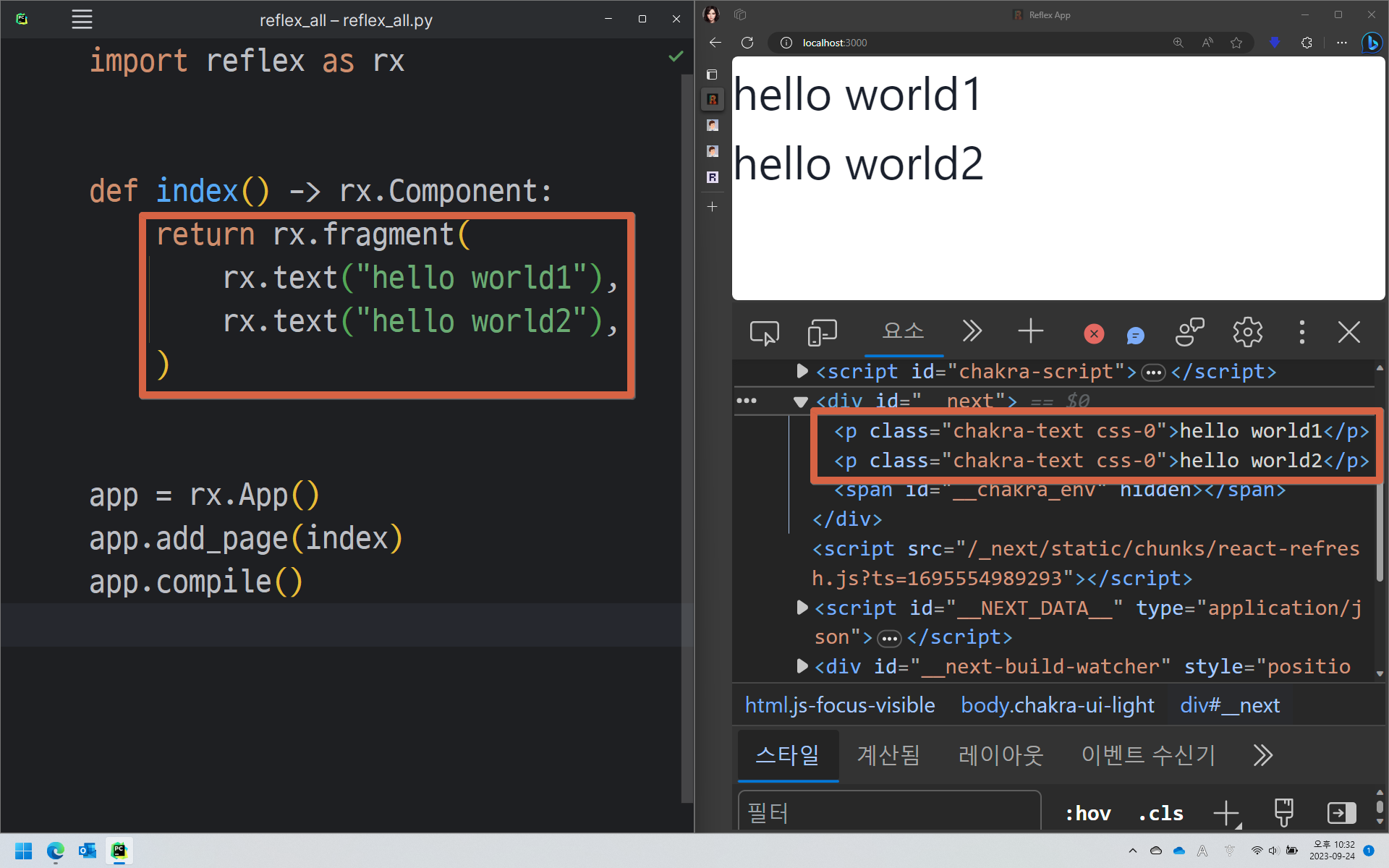Show more DevTools tabs chevron
This screenshot has width=1389, height=868.
point(972,331)
